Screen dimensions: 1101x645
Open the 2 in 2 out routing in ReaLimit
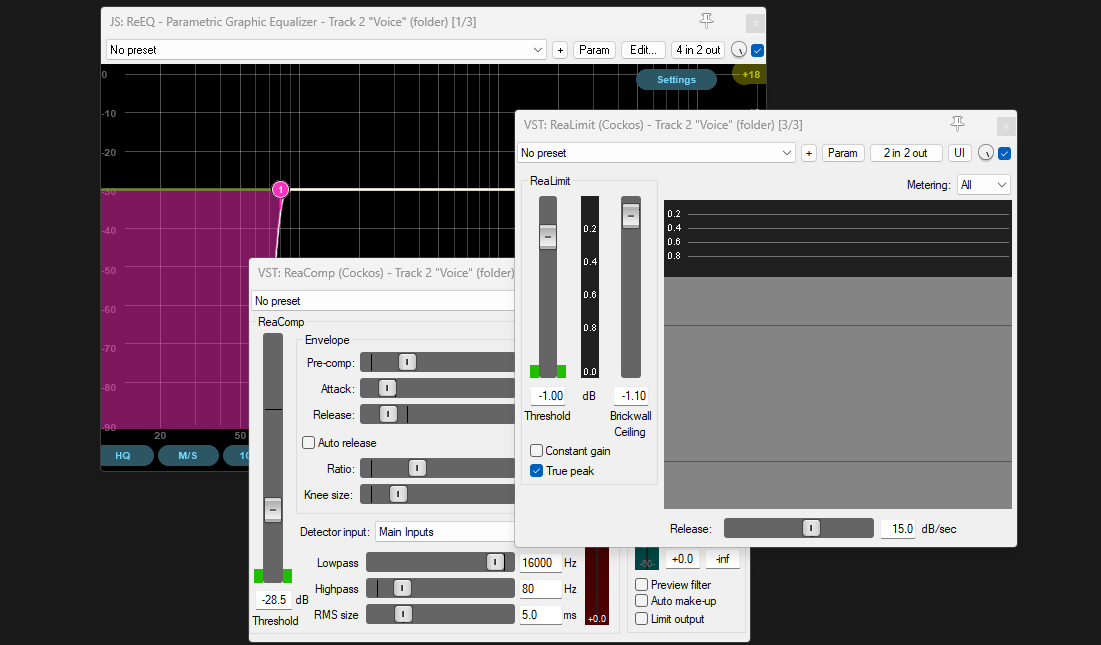click(906, 153)
